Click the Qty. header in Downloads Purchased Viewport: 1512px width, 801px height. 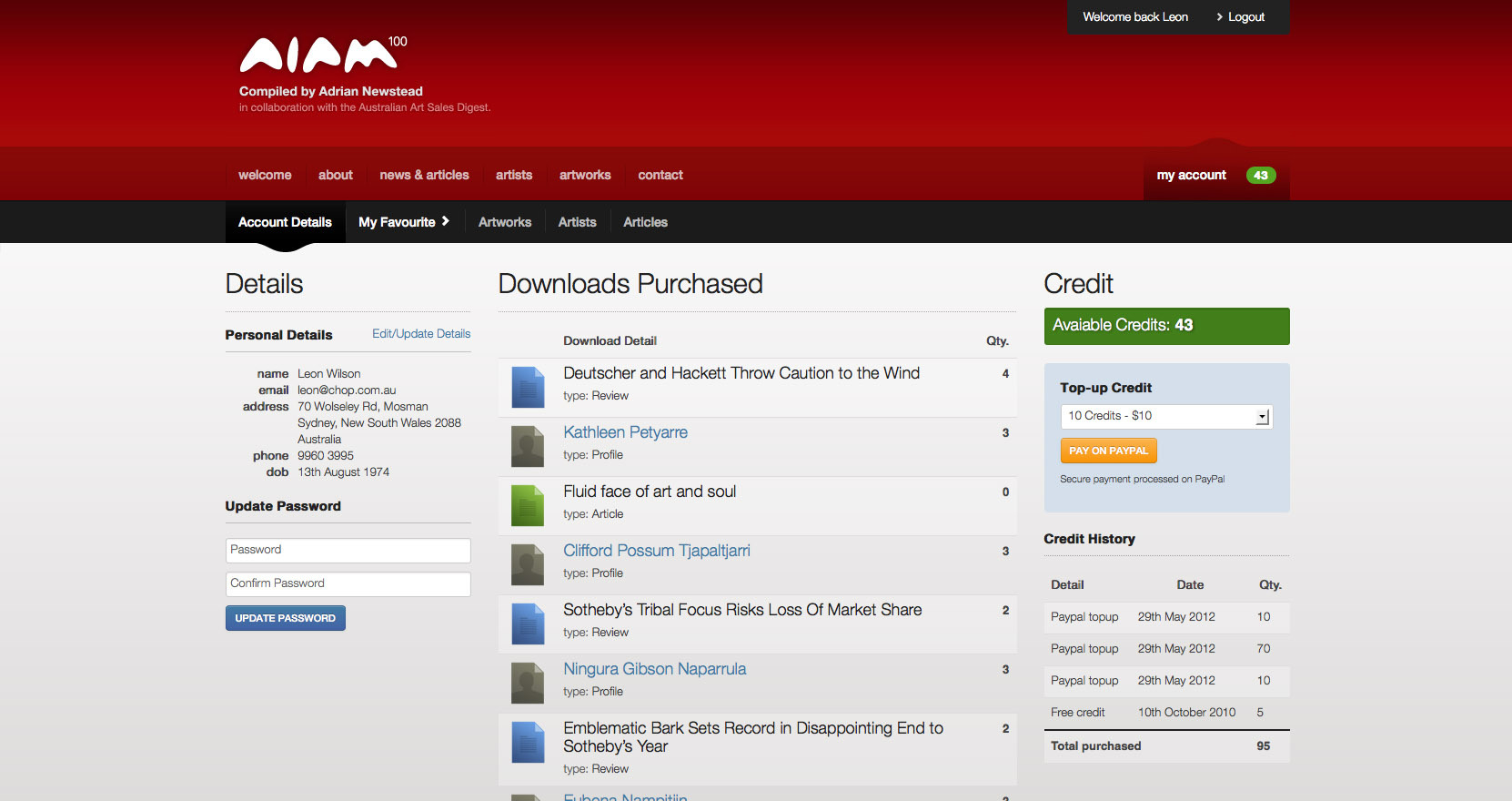(997, 341)
